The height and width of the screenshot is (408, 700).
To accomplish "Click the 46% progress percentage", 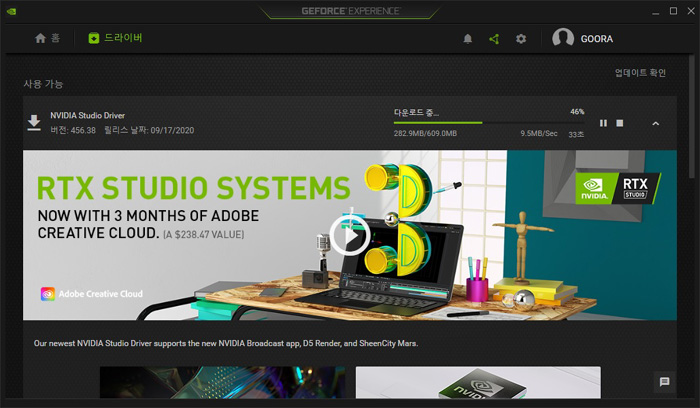I will coord(577,112).
